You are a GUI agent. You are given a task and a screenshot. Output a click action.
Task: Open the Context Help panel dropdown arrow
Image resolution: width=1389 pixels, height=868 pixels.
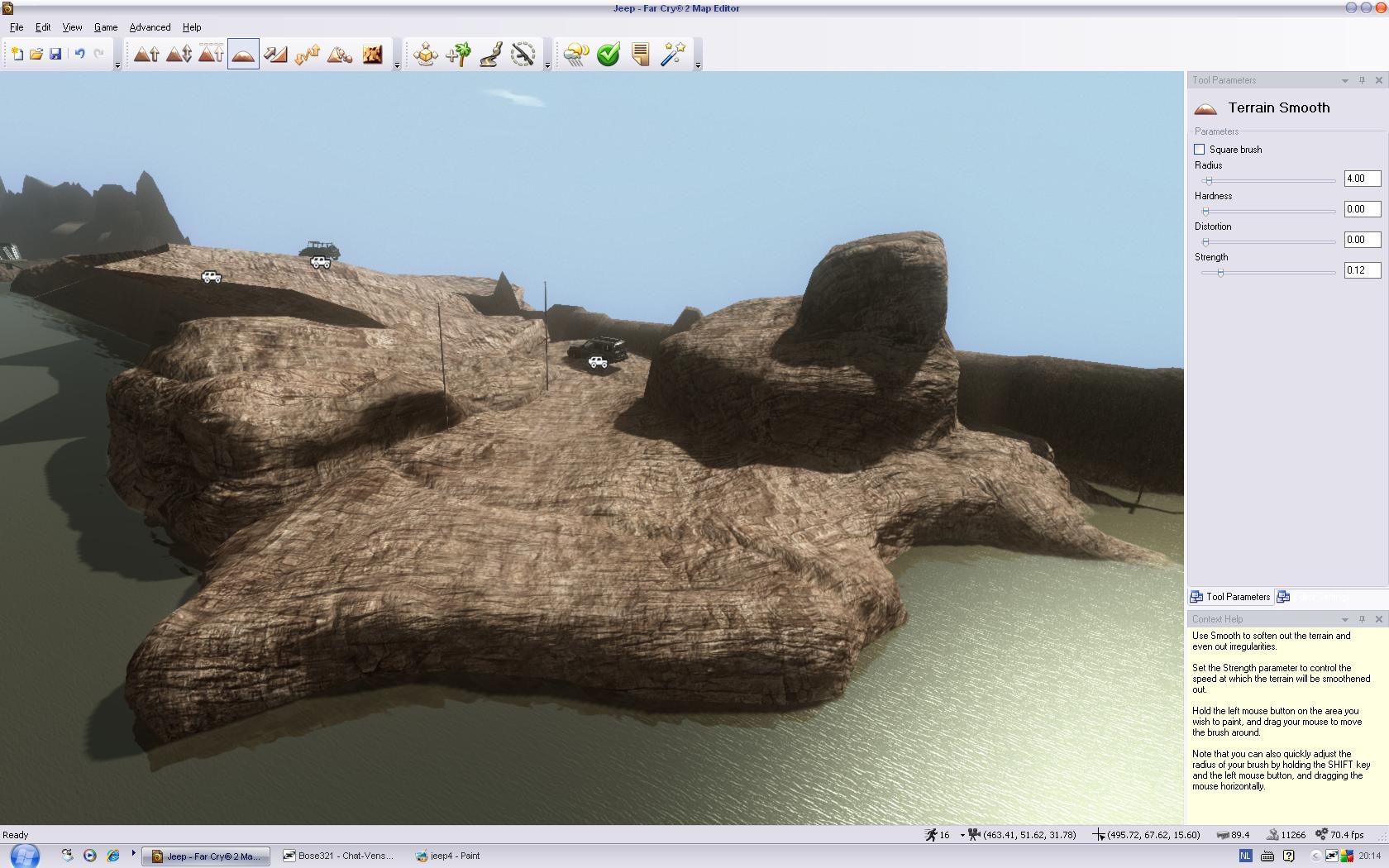pos(1345,619)
